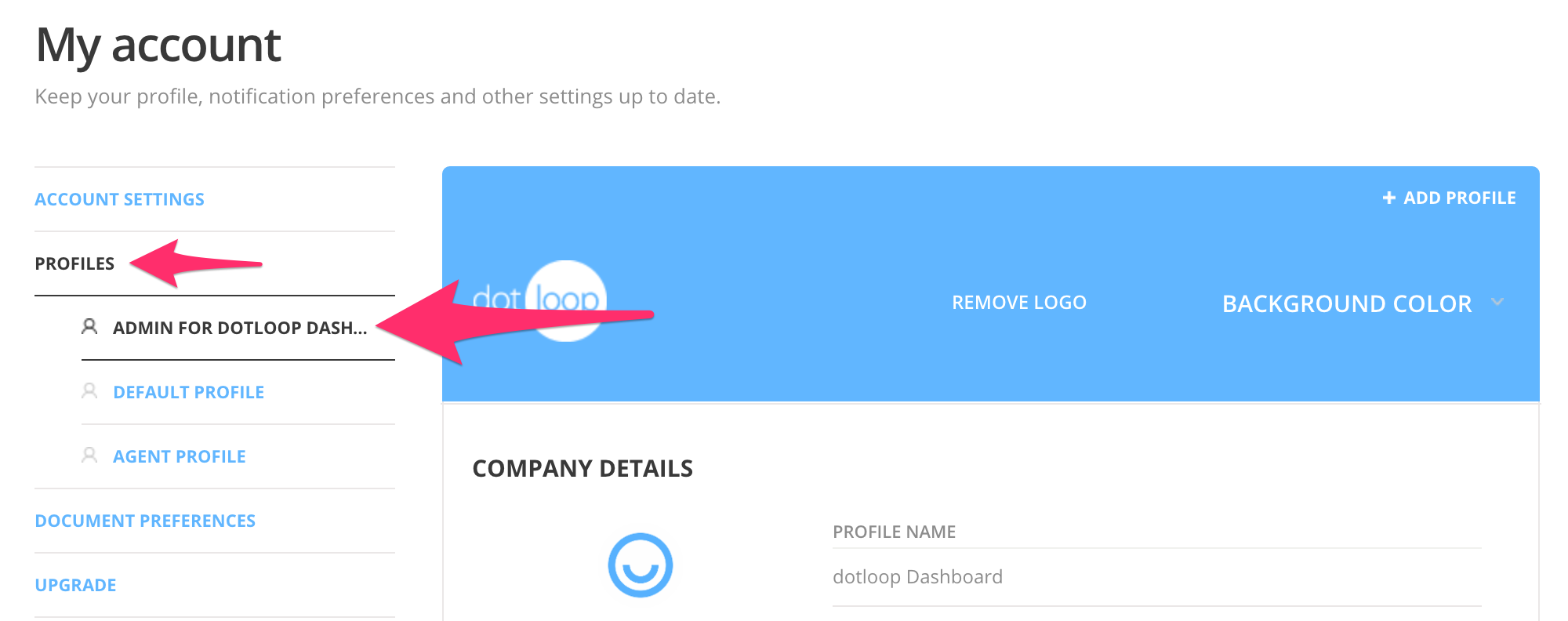
Task: Click the smiley company avatar icon
Action: coord(641,566)
